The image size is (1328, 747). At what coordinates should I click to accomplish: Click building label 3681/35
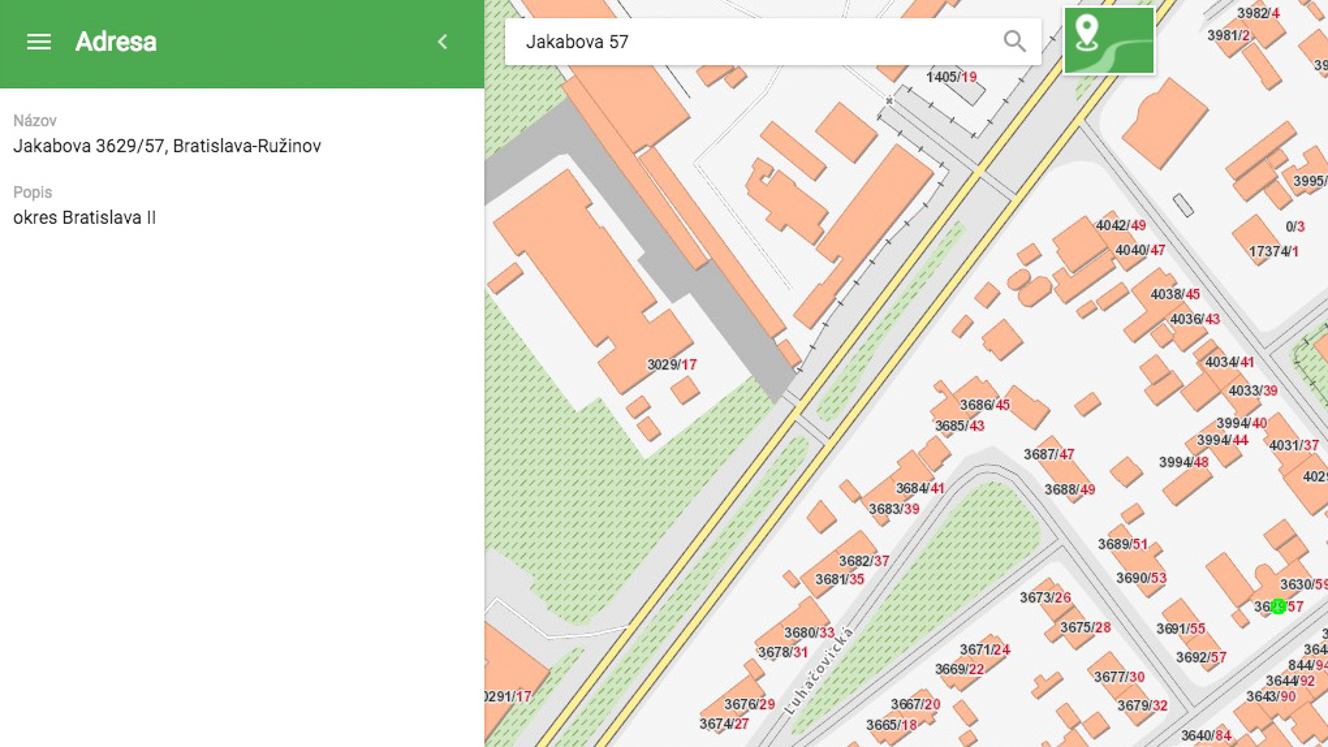point(840,580)
